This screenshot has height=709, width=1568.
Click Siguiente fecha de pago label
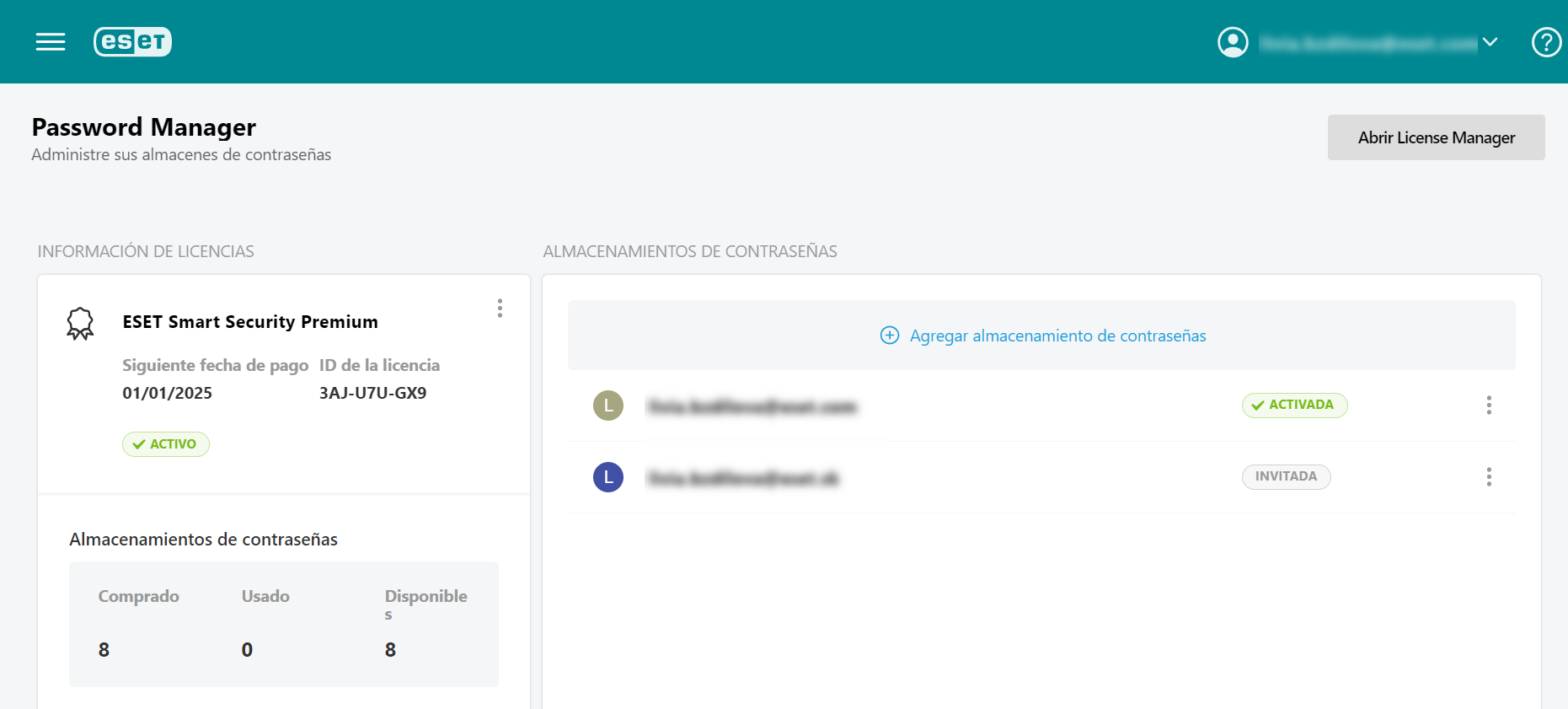pyautogui.click(x=215, y=365)
